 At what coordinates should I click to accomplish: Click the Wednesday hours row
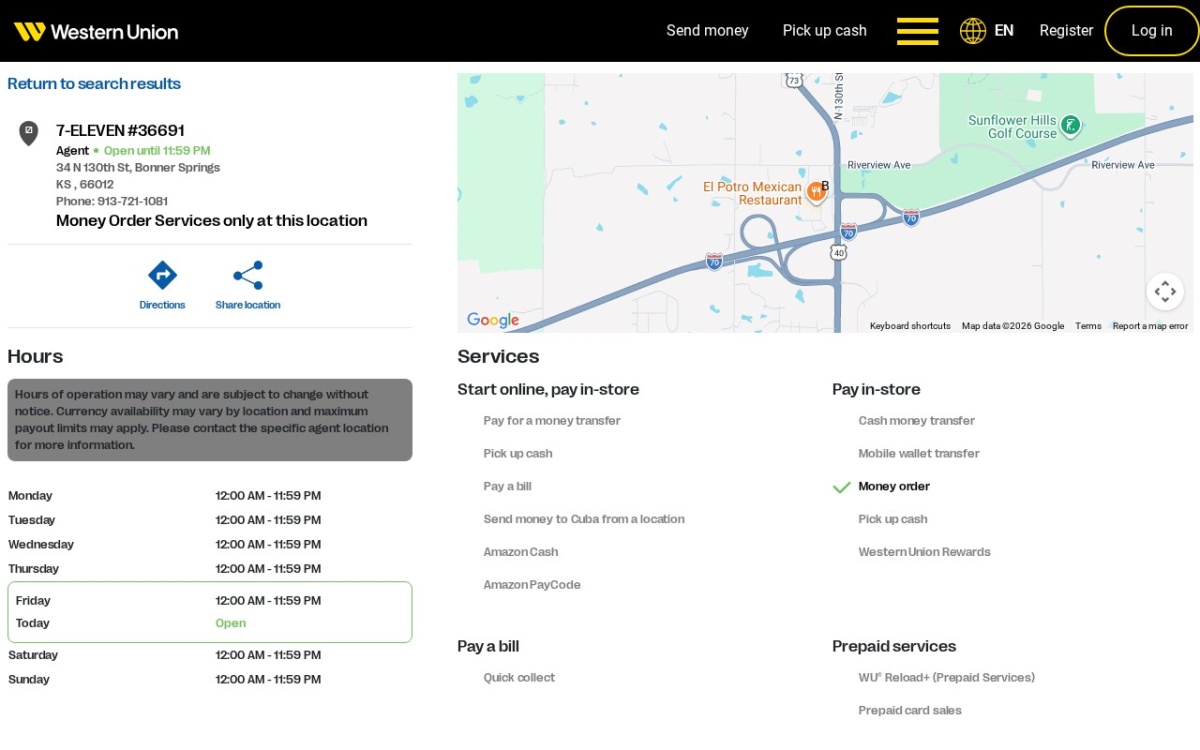tap(209, 545)
